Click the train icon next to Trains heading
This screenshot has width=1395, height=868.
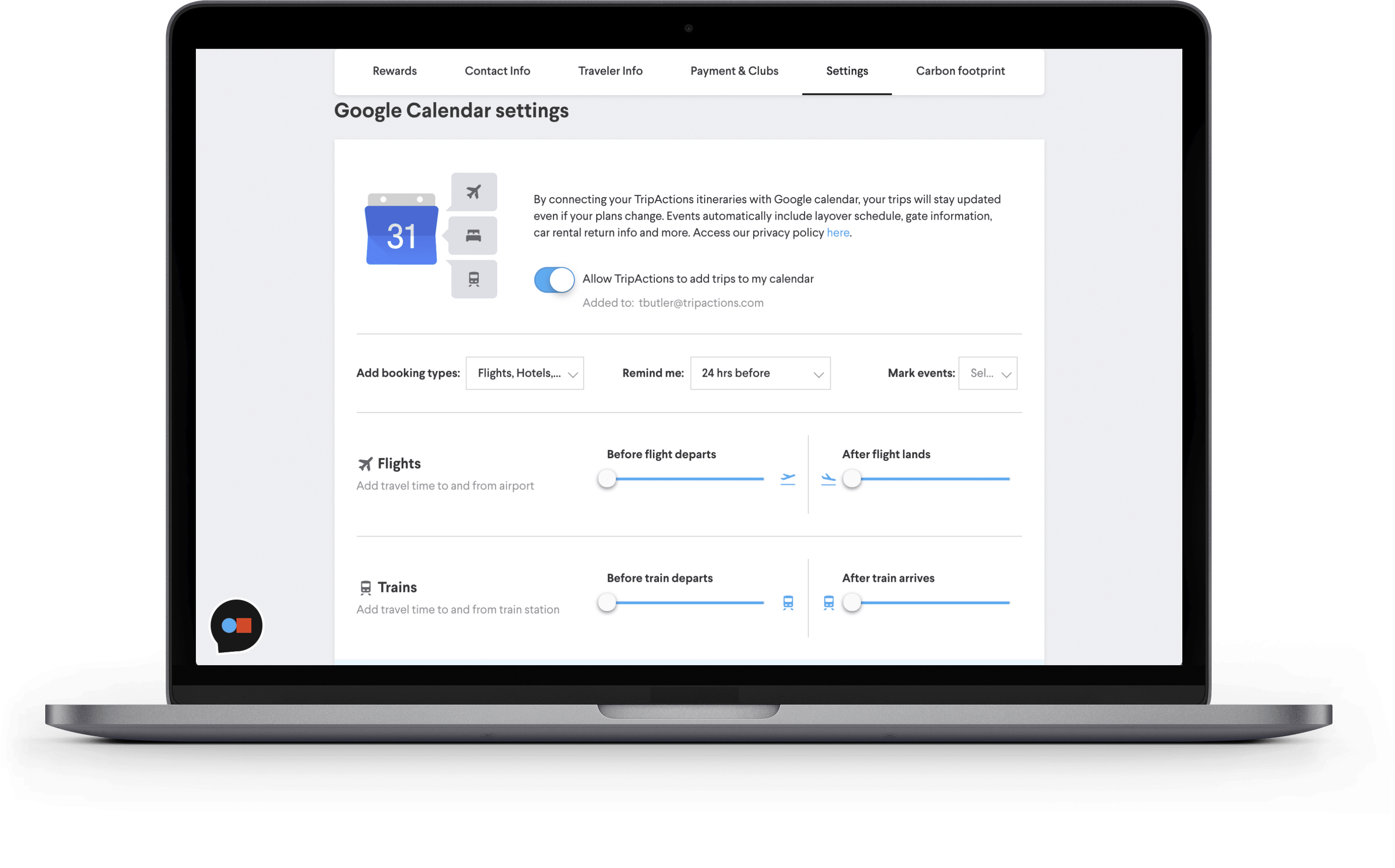pyautogui.click(x=366, y=587)
